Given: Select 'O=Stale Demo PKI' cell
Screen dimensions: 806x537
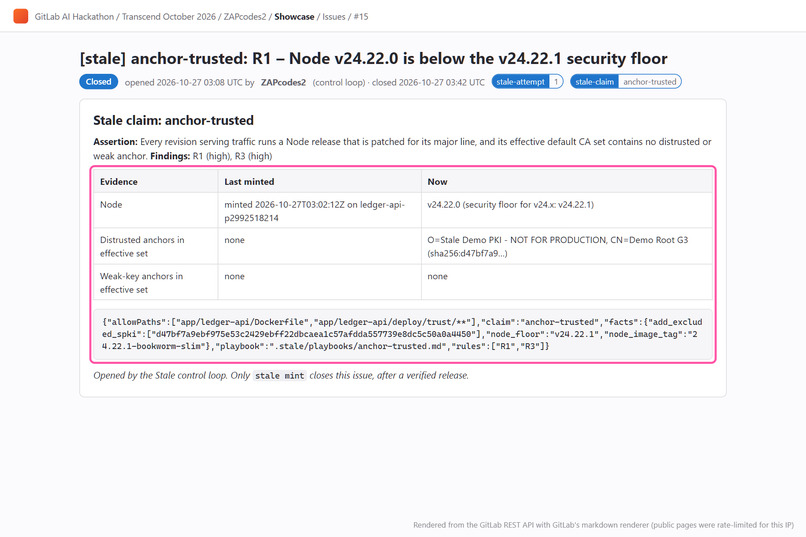Looking at the screenshot, I should pyautogui.click(x=566, y=246).
